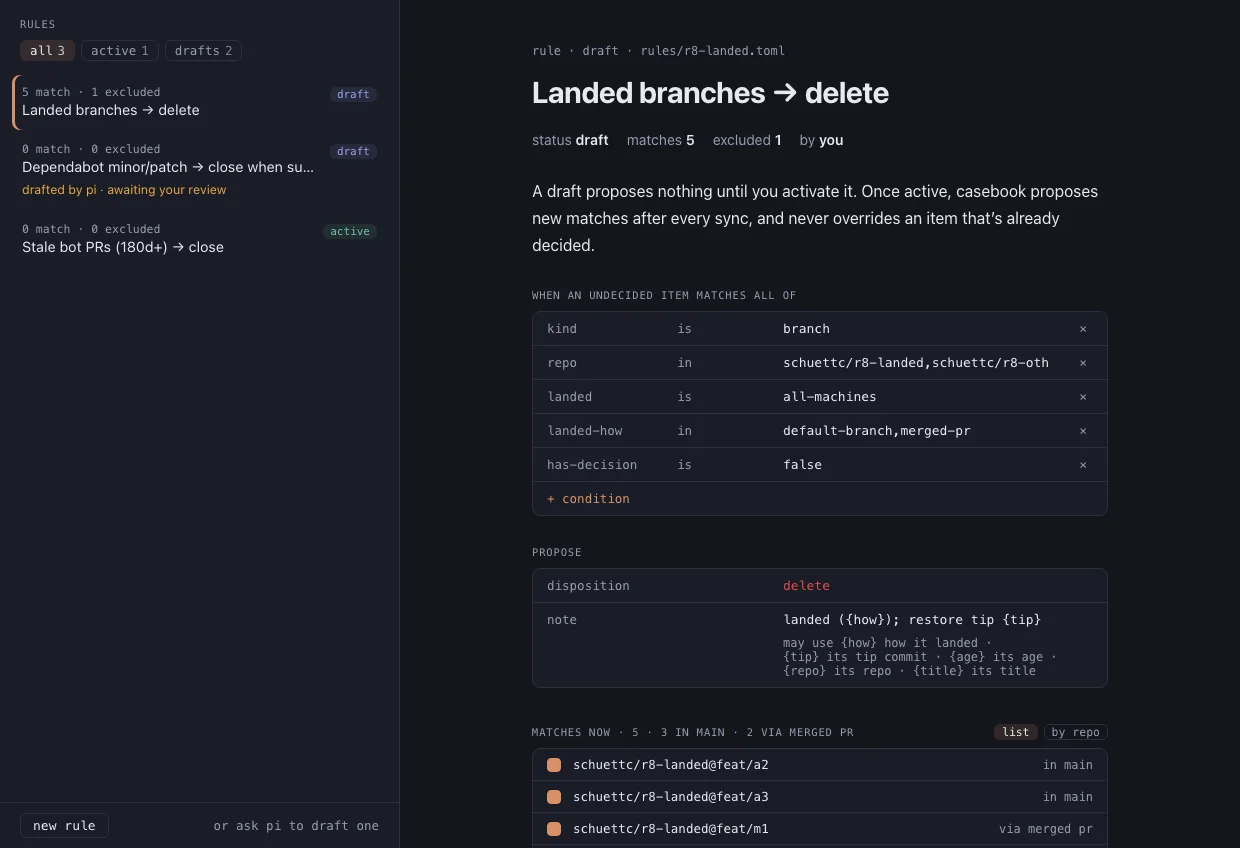Screen dimensions: 1240x848
Task: Click the active badge on Stale bot PRs
Action: pyautogui.click(x=350, y=231)
